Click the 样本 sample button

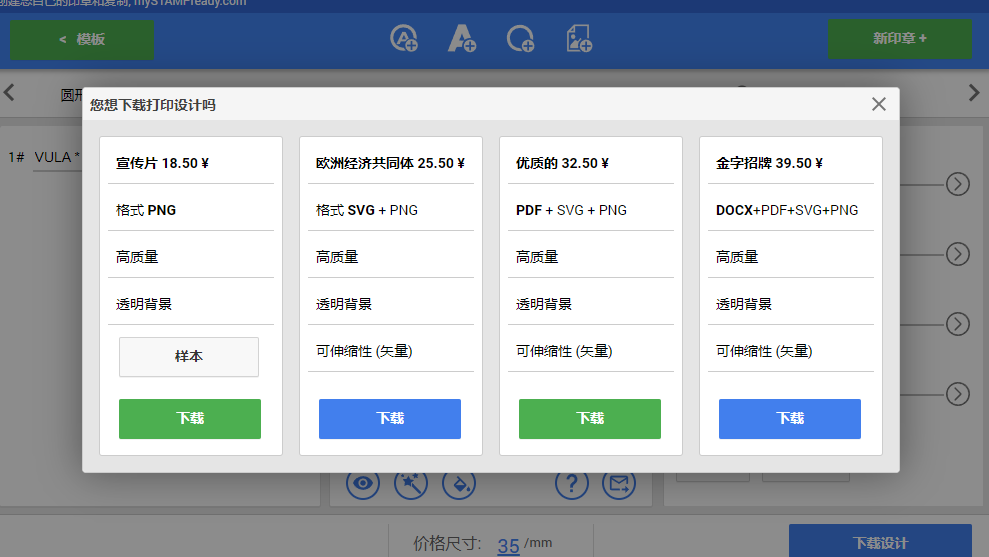(x=189, y=357)
